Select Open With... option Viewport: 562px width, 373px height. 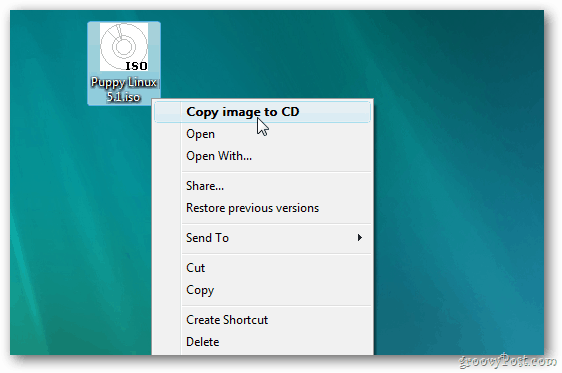[x=263, y=156]
